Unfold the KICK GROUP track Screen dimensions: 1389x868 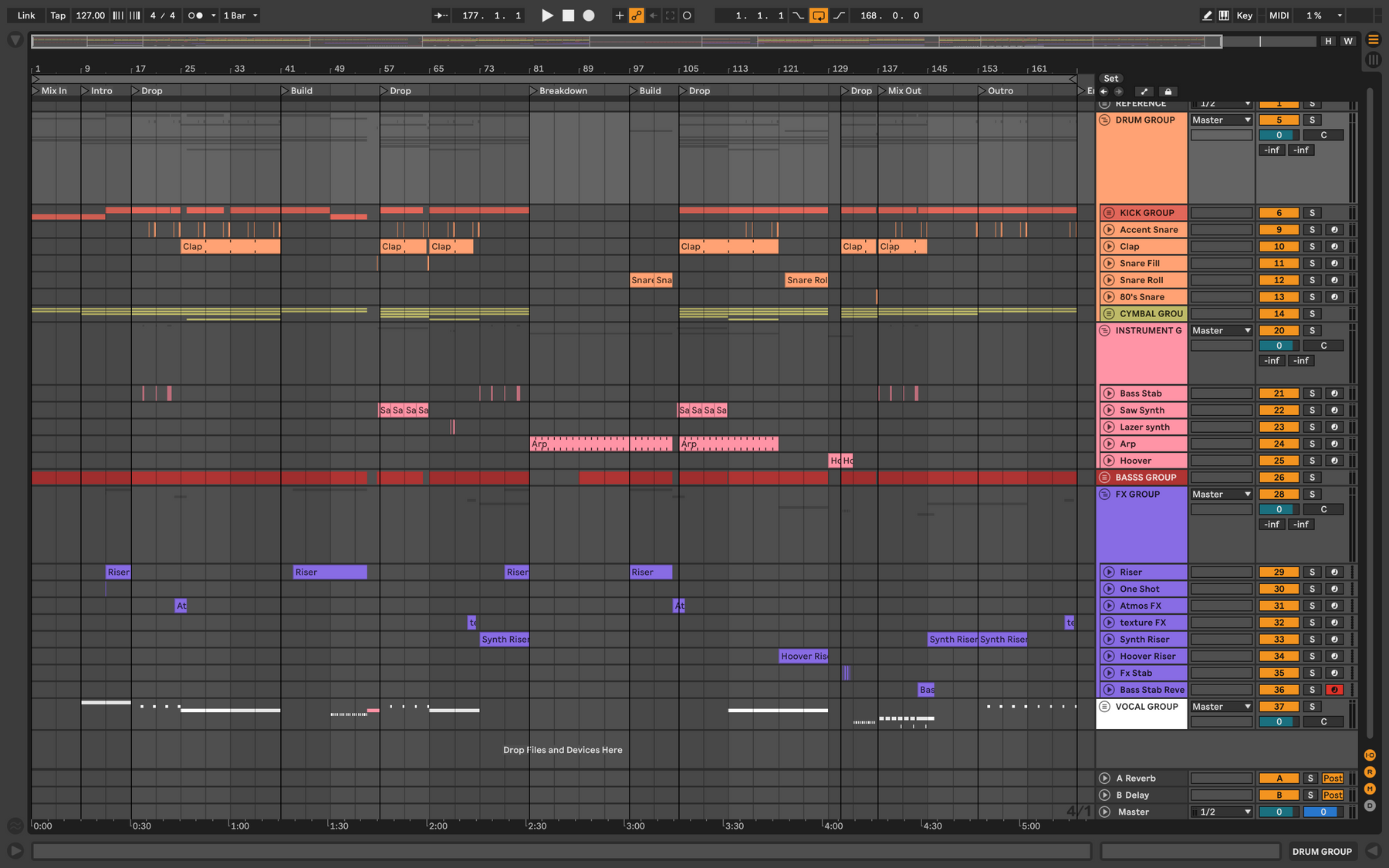pyautogui.click(x=1109, y=213)
